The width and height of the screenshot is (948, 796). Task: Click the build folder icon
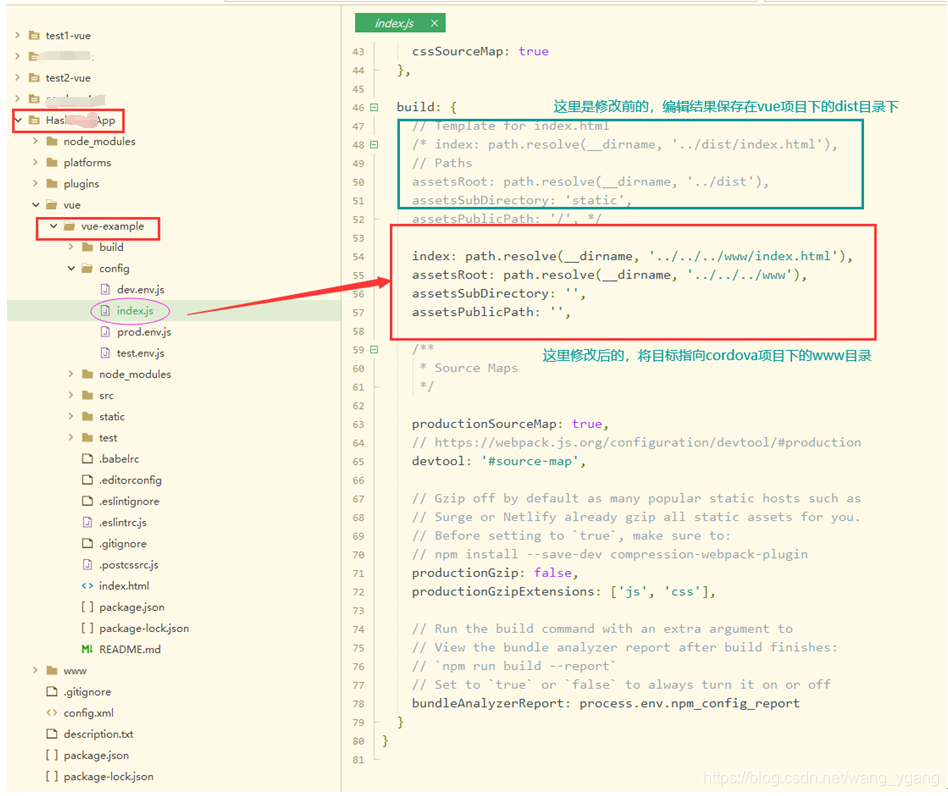click(x=88, y=247)
